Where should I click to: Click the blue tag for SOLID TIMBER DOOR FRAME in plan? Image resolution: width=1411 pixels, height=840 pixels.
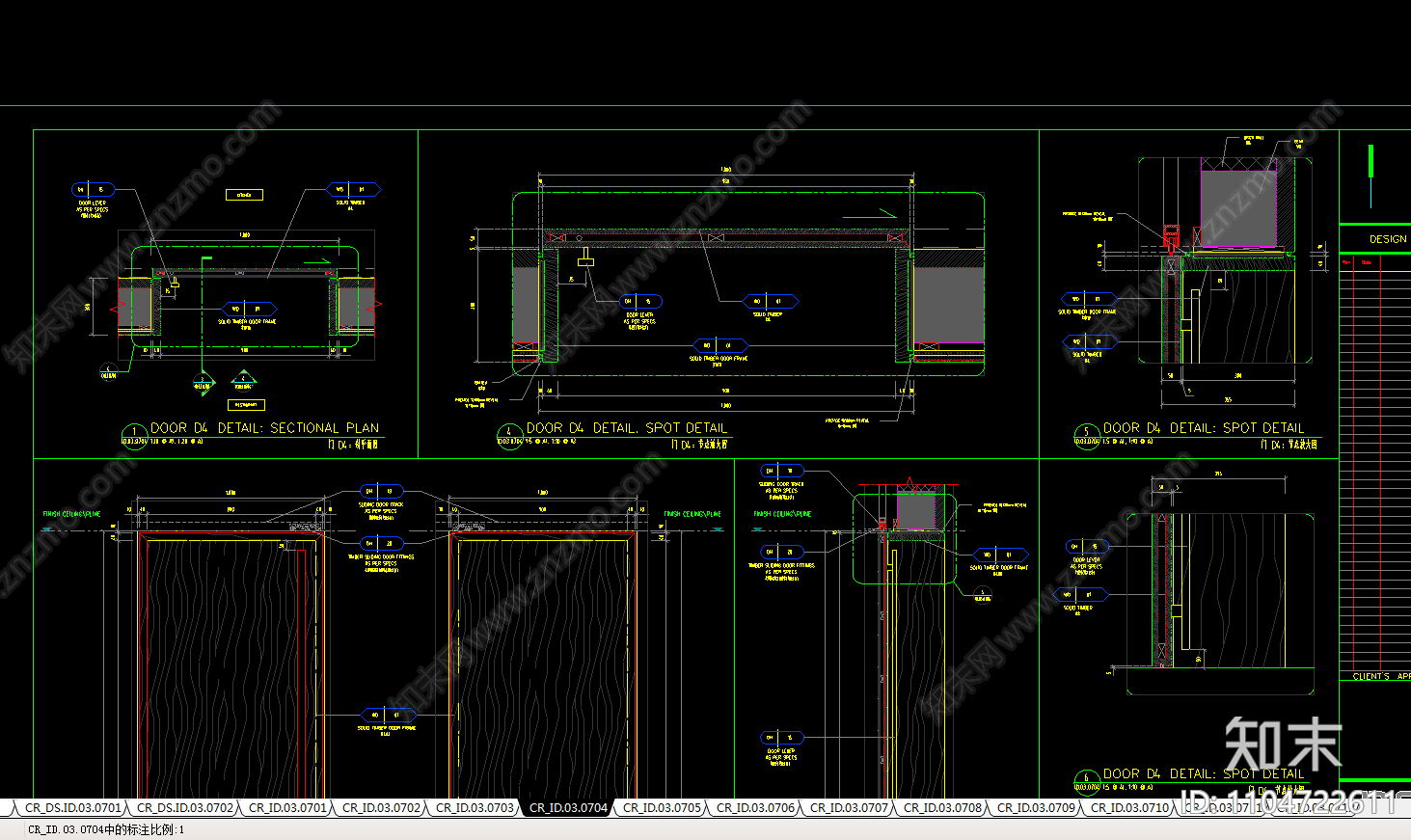point(247,310)
